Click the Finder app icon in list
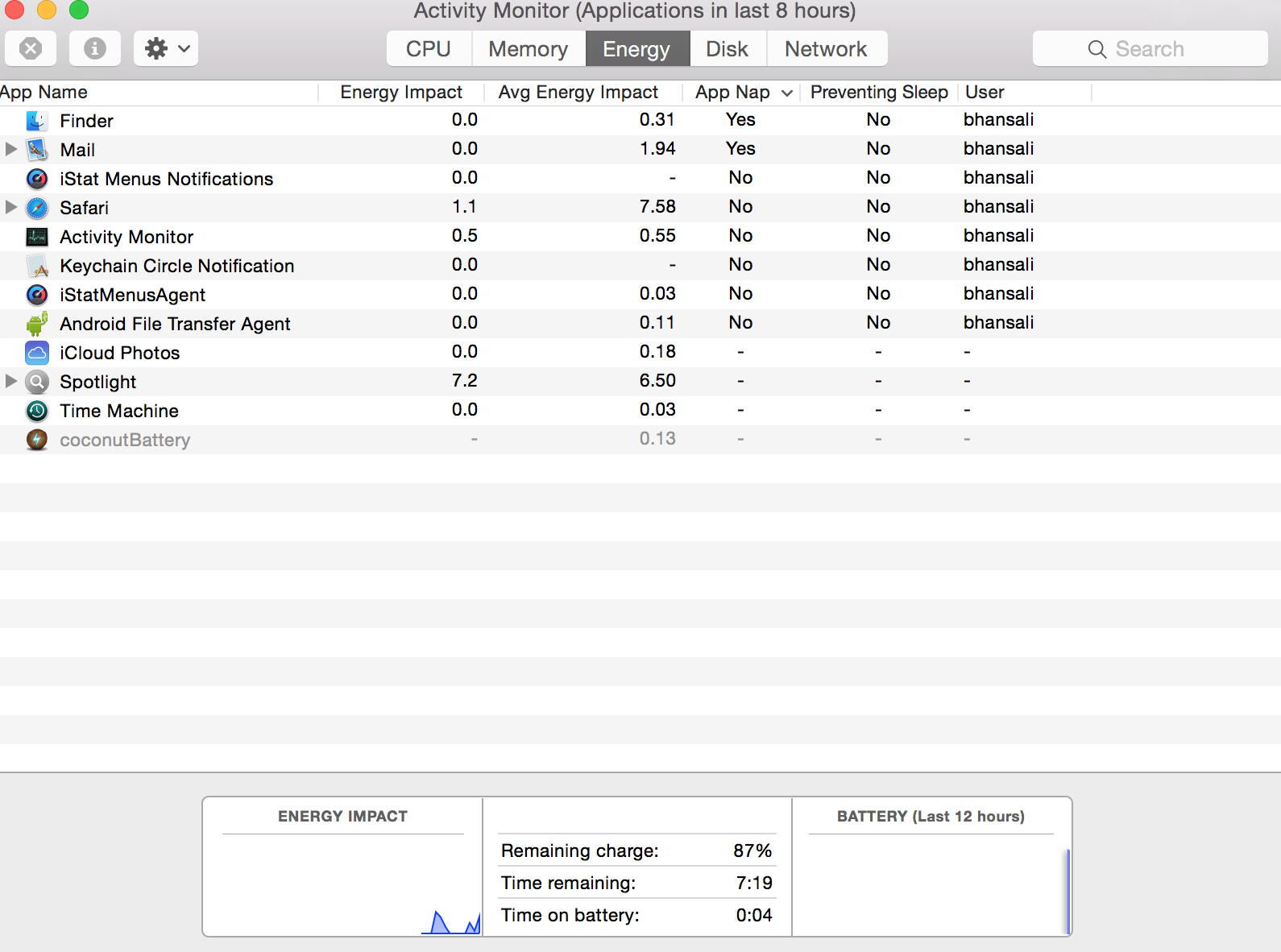 [x=37, y=121]
